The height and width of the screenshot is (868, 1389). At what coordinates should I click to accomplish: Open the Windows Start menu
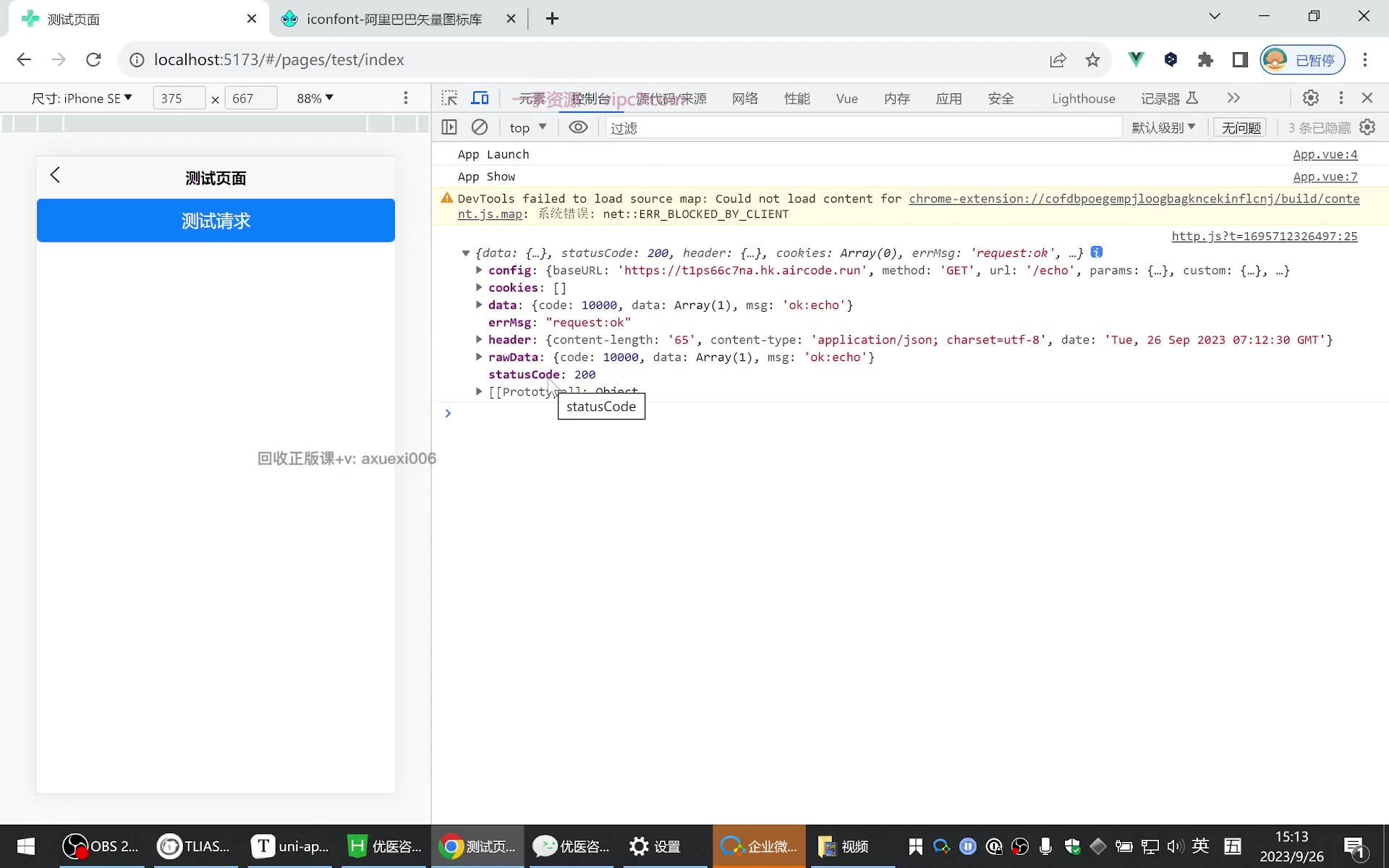pos(26,846)
